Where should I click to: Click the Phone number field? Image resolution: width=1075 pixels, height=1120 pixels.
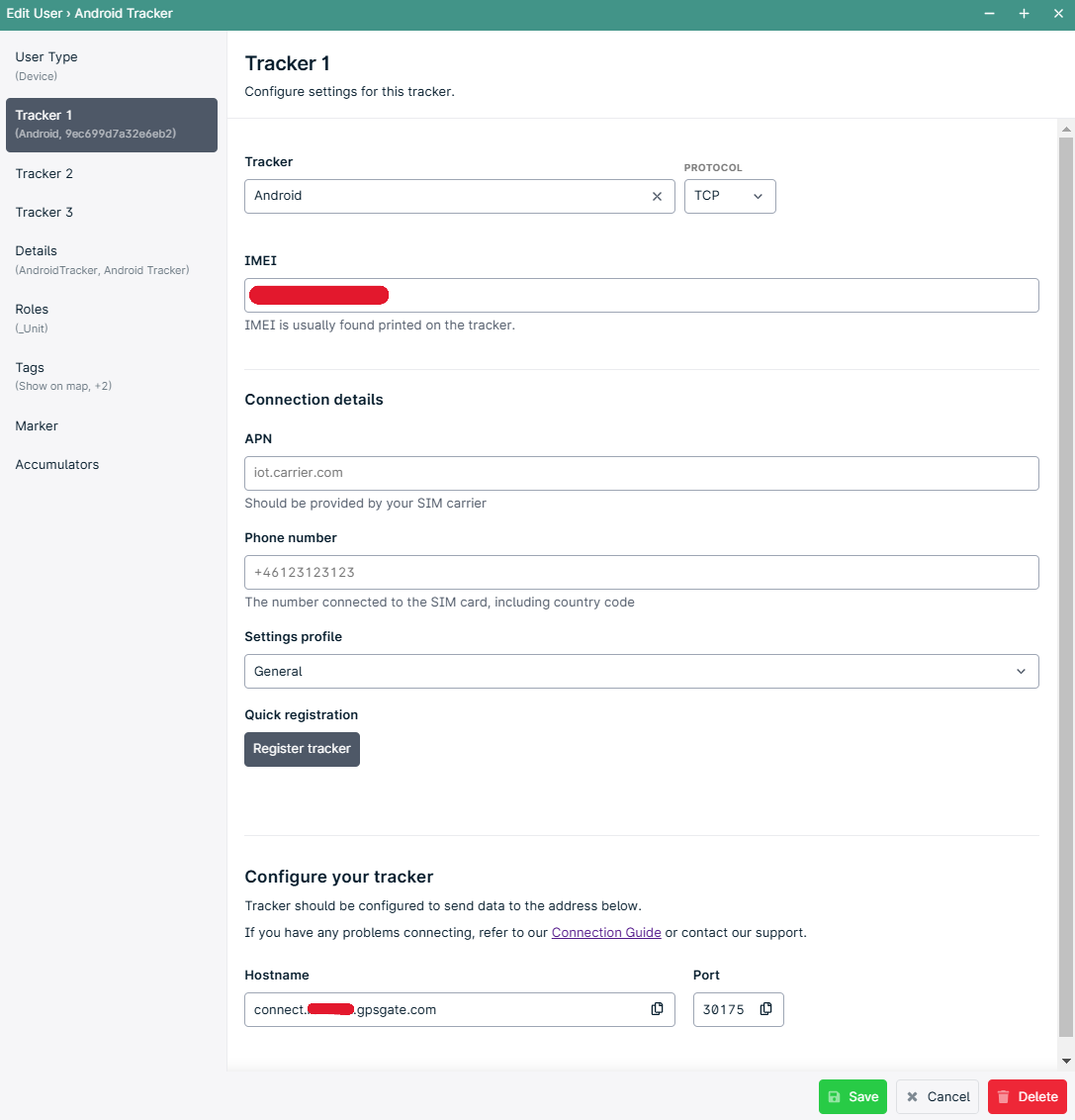(x=641, y=572)
